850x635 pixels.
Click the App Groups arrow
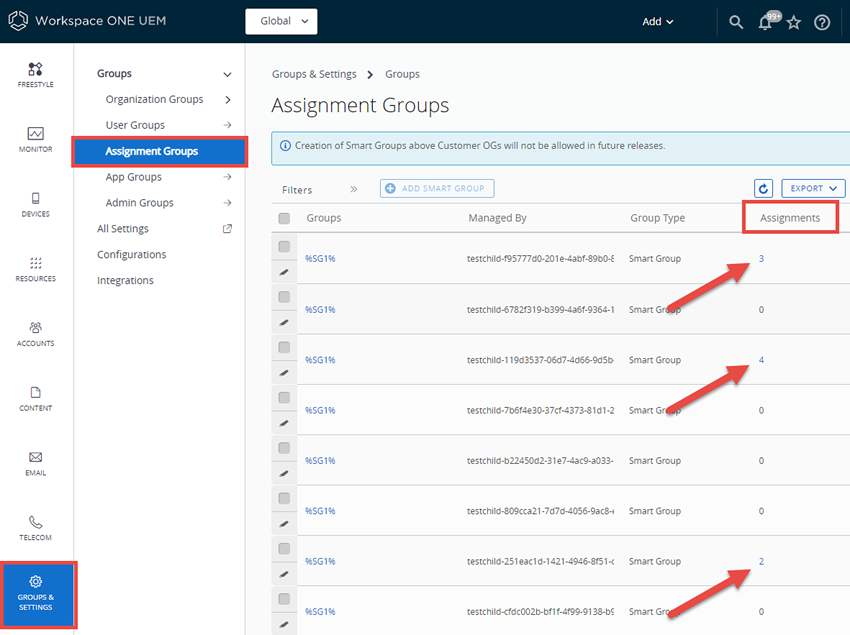pos(227,177)
